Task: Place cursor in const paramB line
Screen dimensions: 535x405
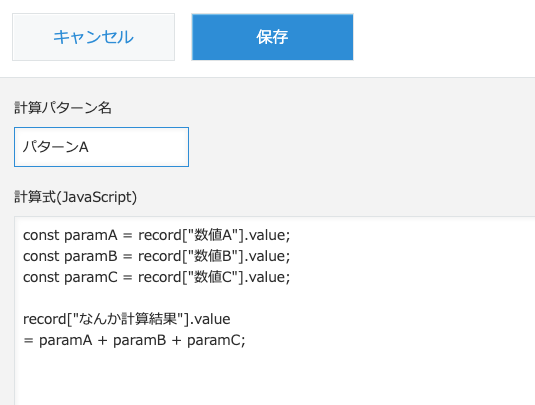Action: point(156,256)
